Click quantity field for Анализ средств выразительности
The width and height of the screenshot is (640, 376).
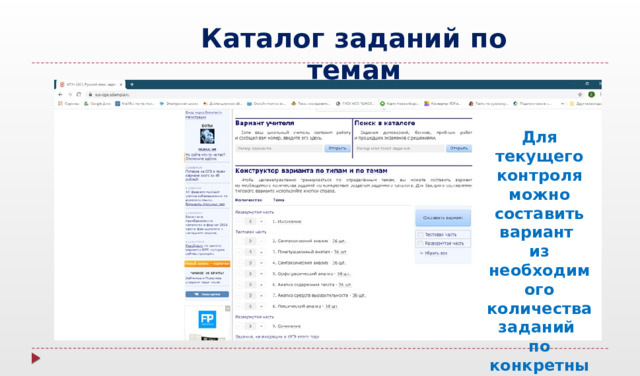(250, 295)
